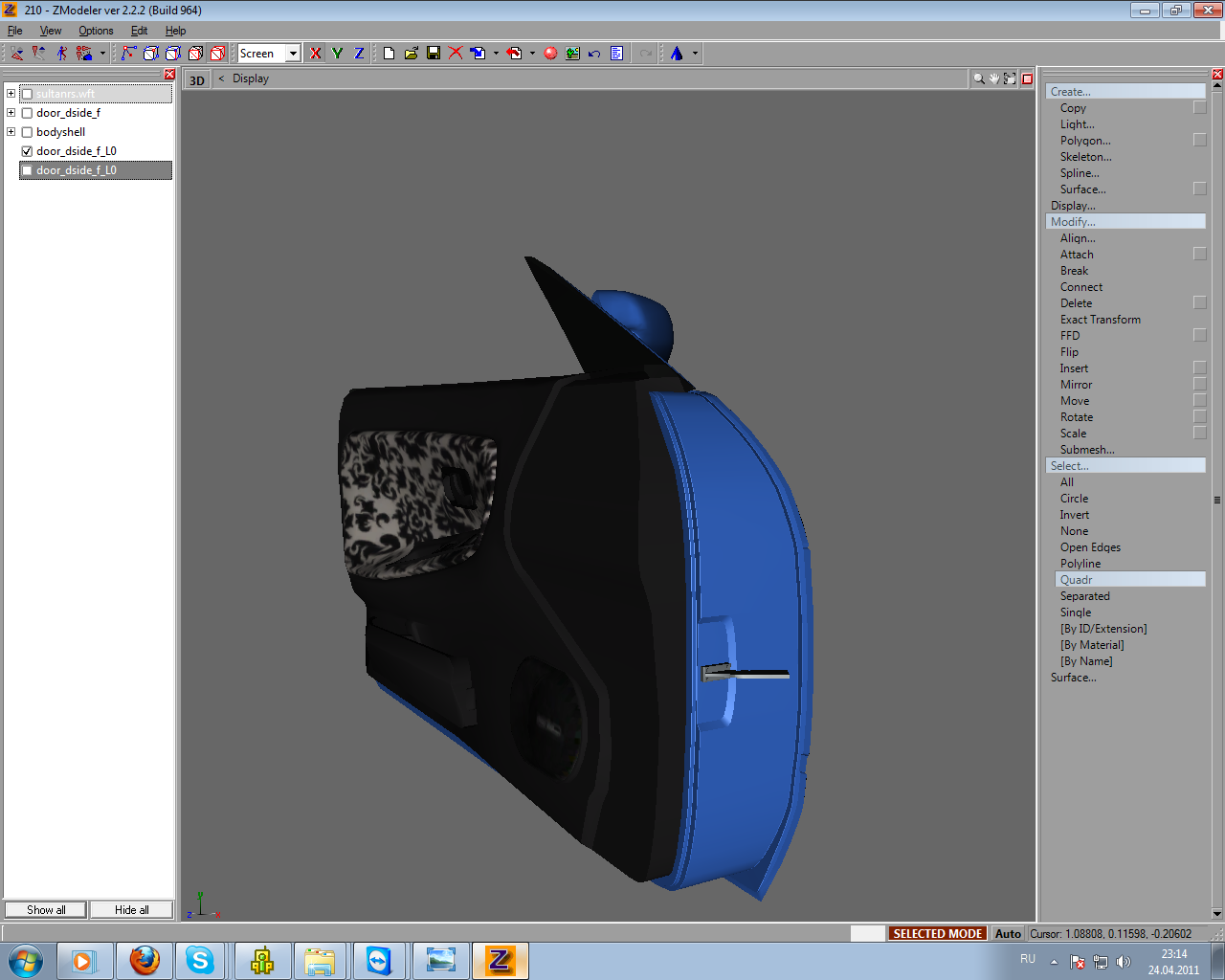Open the Options menu
The image size is (1225, 980).
(x=96, y=31)
